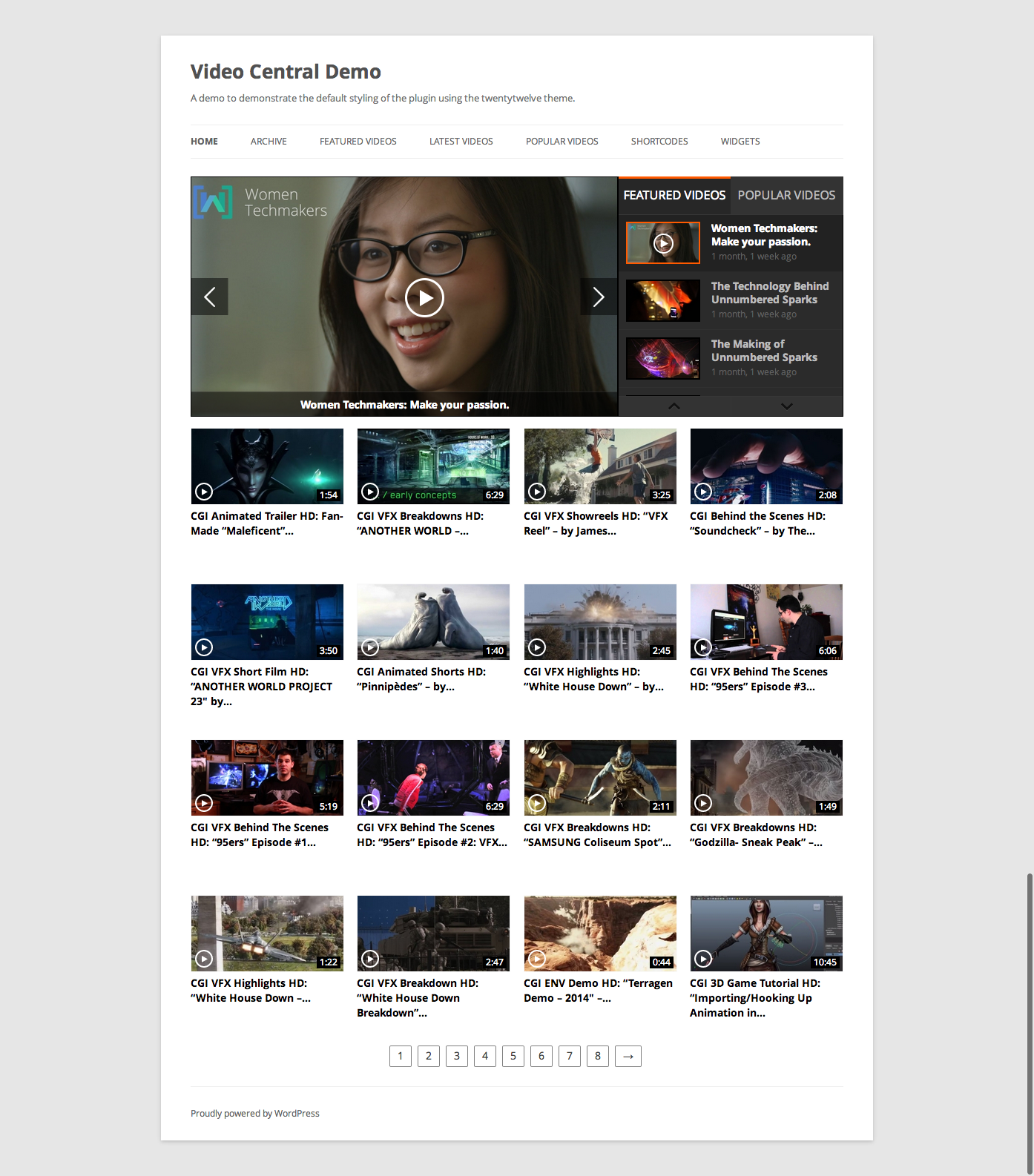
Task: Go to pagination page 6
Action: click(541, 1056)
